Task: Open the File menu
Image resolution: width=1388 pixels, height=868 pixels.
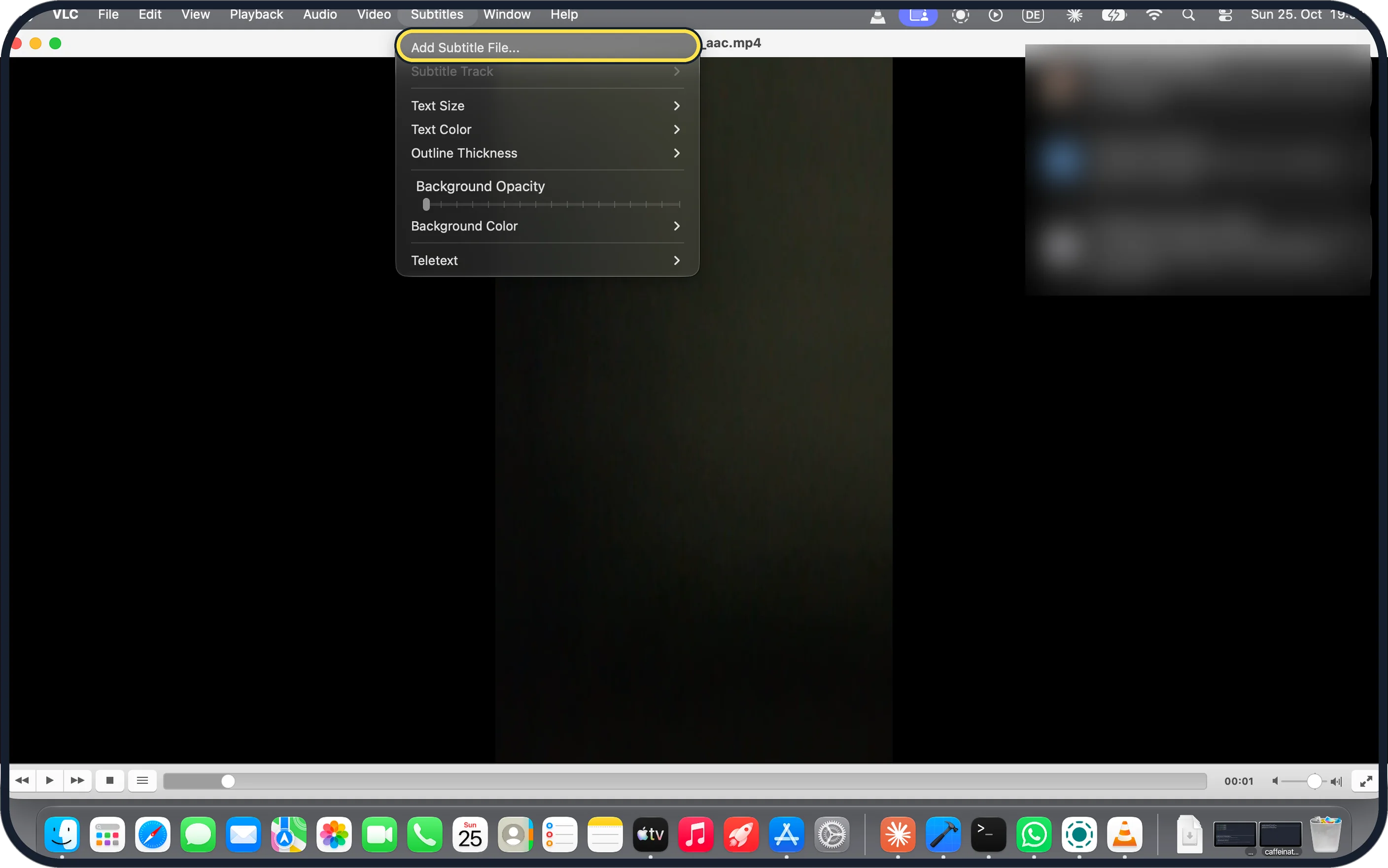Action: (108, 14)
